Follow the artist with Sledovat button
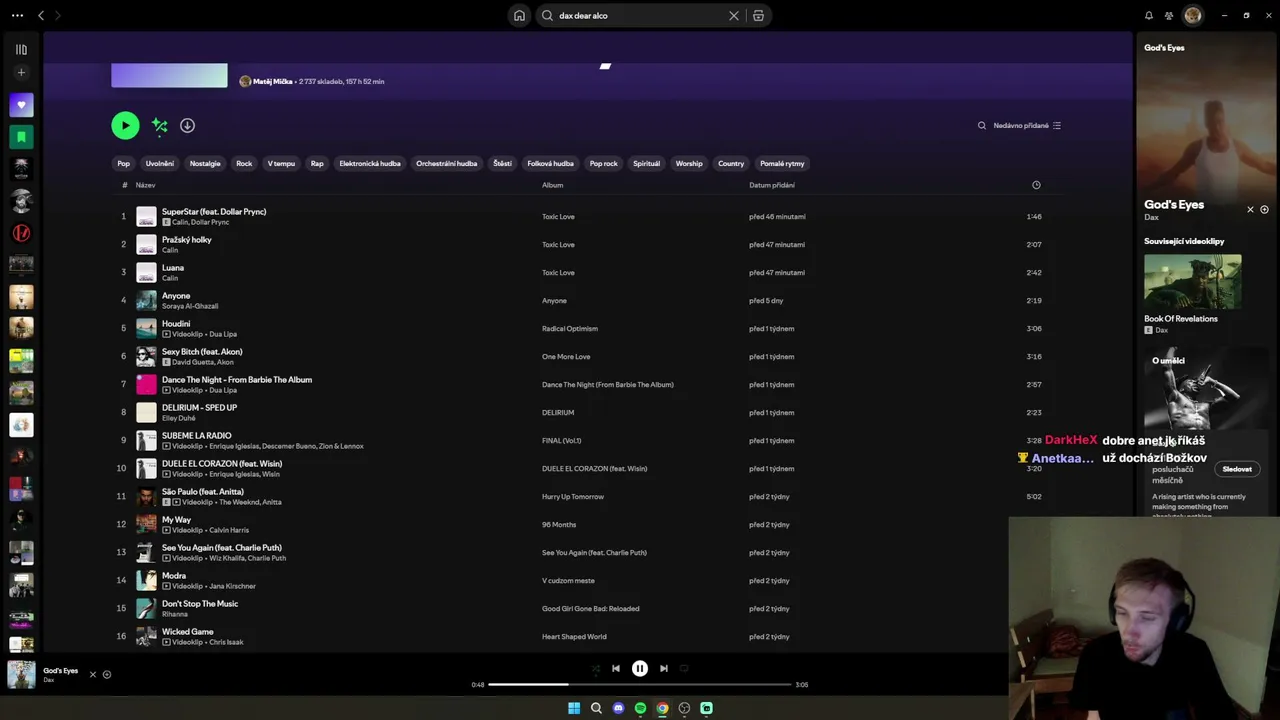Image resolution: width=1280 pixels, height=720 pixels. coord(1237,469)
